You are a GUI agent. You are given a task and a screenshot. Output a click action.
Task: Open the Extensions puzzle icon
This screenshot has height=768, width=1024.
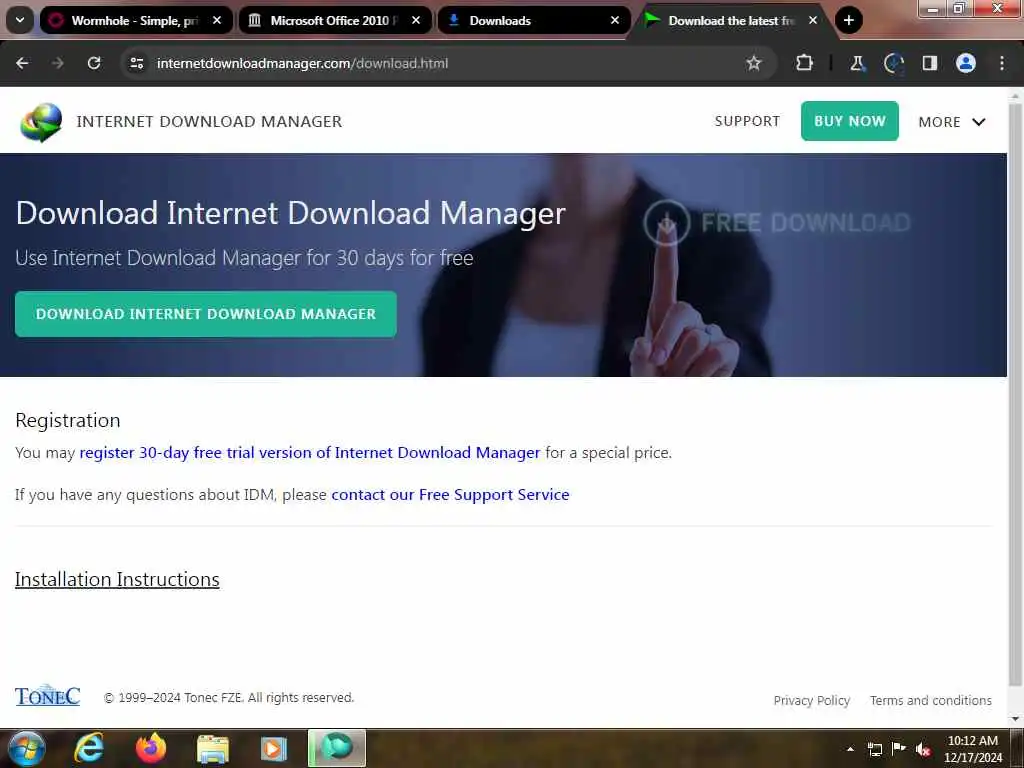[x=805, y=63]
